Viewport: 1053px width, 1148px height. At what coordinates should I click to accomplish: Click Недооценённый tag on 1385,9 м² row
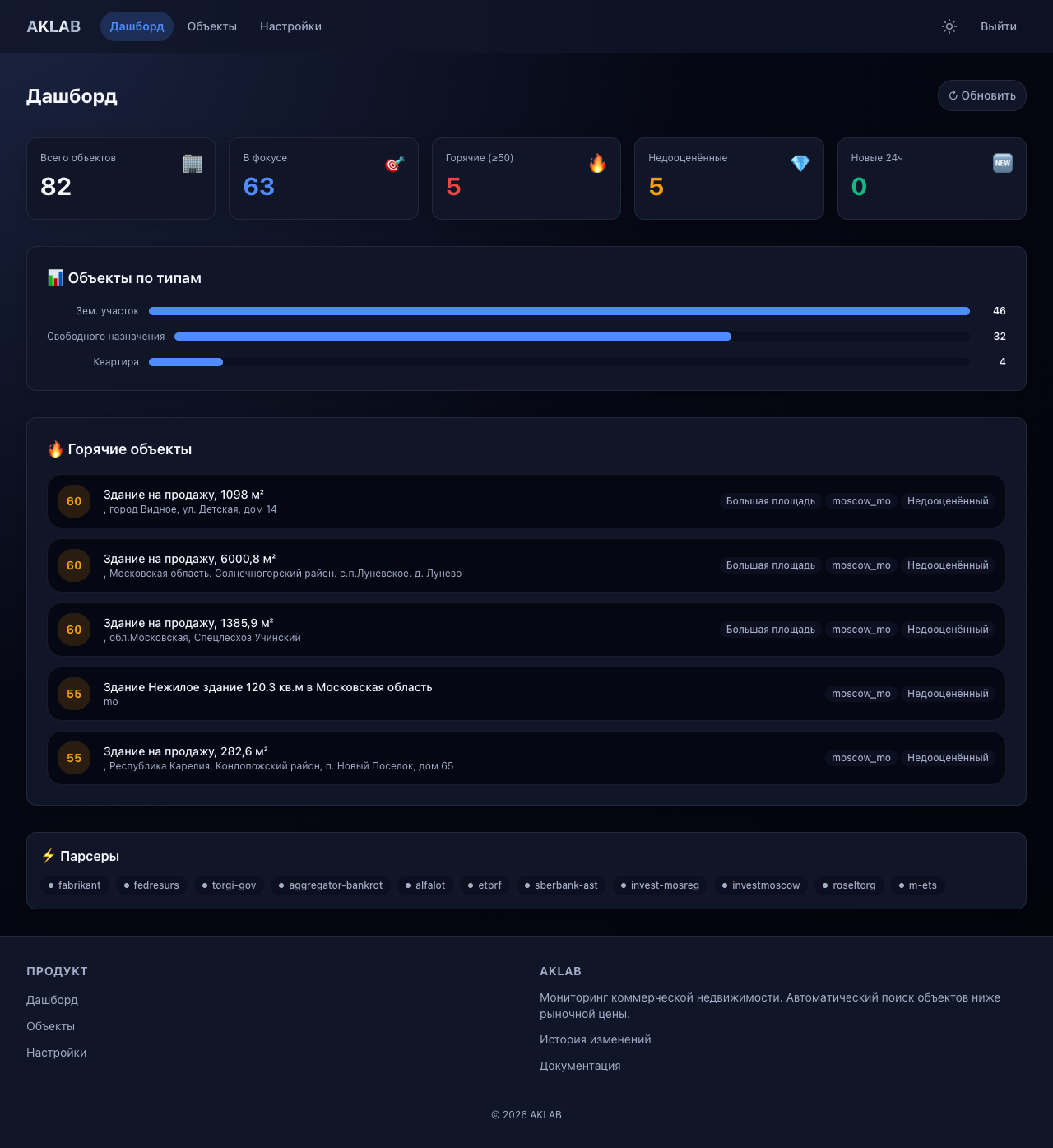948,630
